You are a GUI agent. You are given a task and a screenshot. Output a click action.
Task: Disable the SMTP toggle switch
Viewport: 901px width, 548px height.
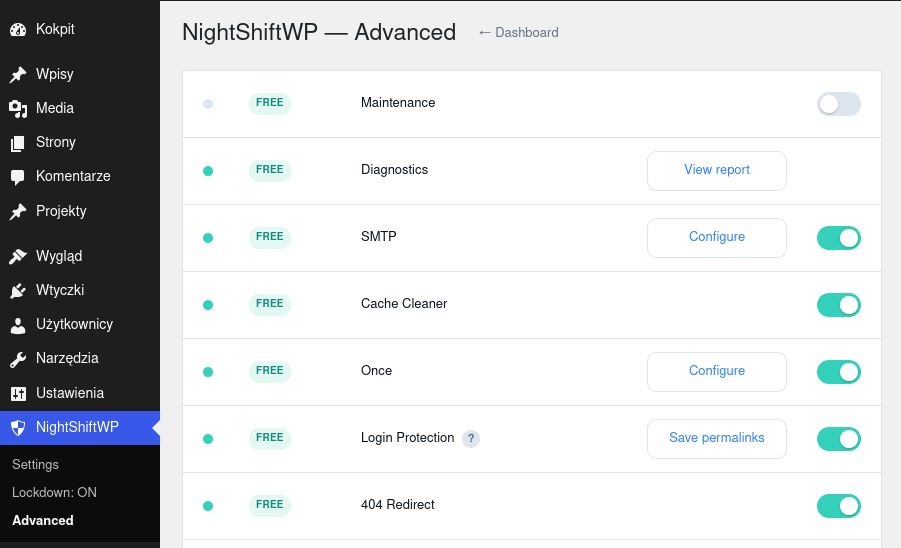tap(838, 238)
